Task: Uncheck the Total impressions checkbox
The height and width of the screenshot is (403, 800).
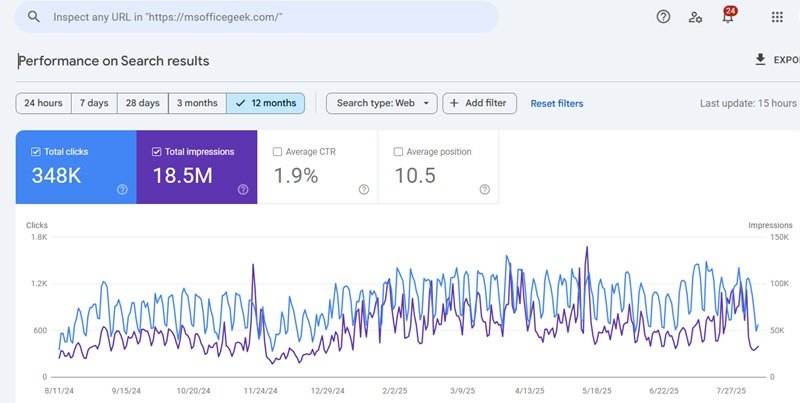Action: 157,152
